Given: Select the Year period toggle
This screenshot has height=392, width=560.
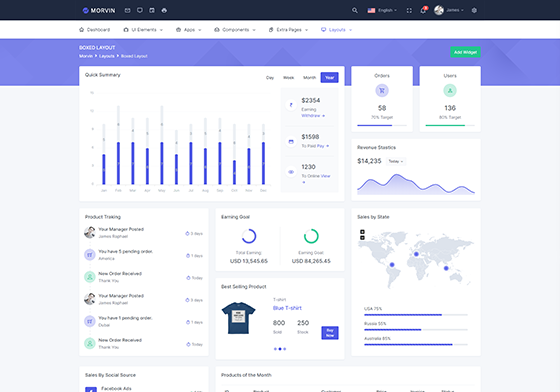Looking at the screenshot, I should 329,77.
